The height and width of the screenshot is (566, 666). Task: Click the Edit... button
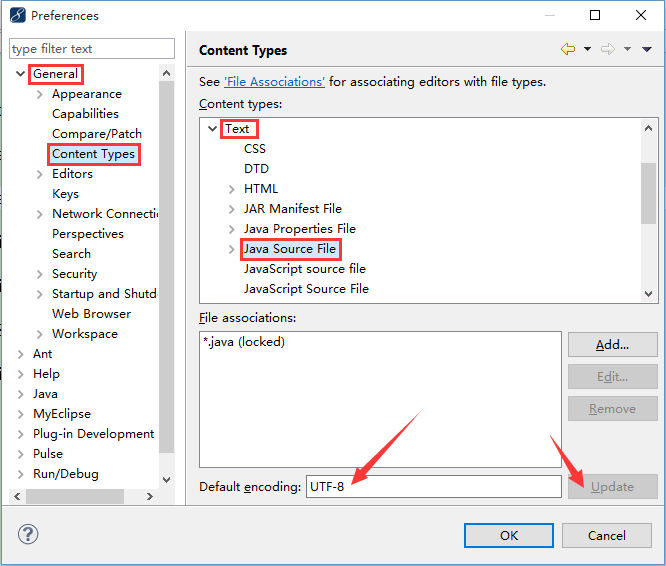612,377
